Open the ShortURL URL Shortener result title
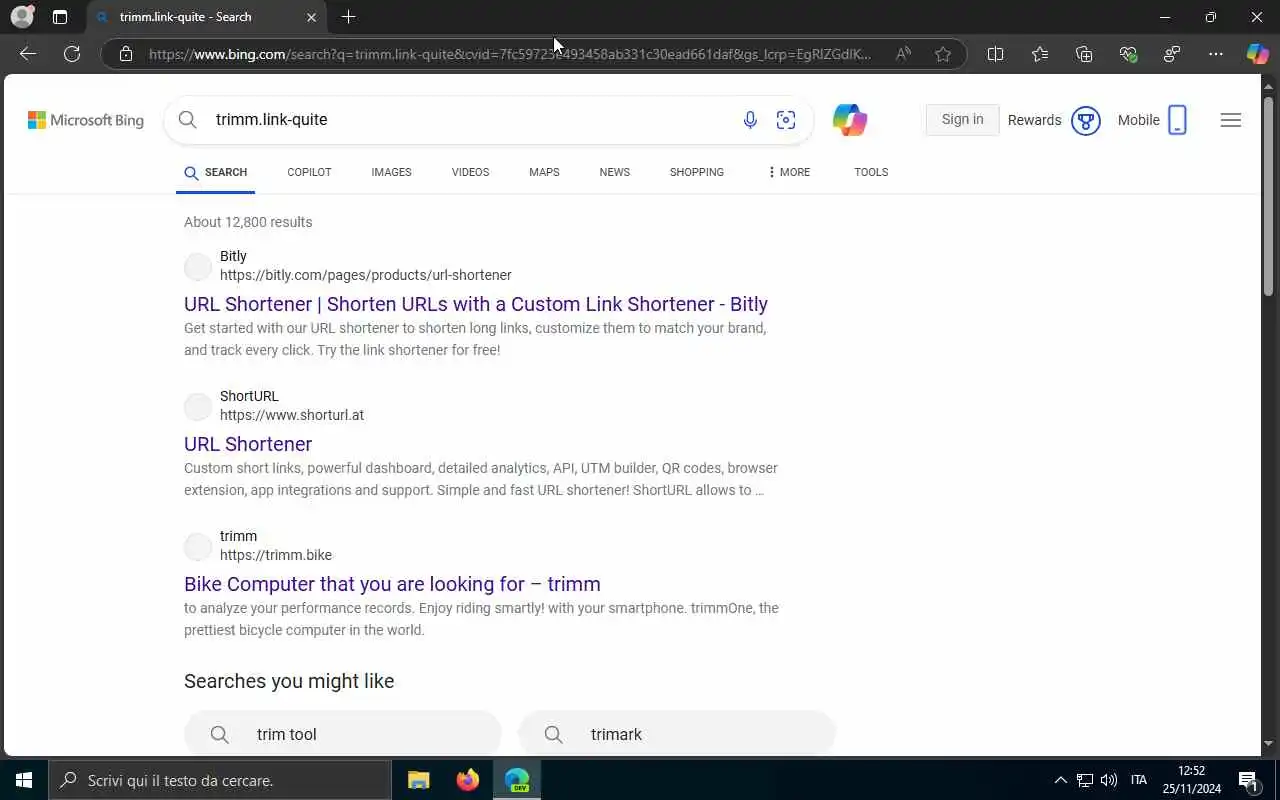The height and width of the screenshot is (800, 1280). [x=248, y=444]
